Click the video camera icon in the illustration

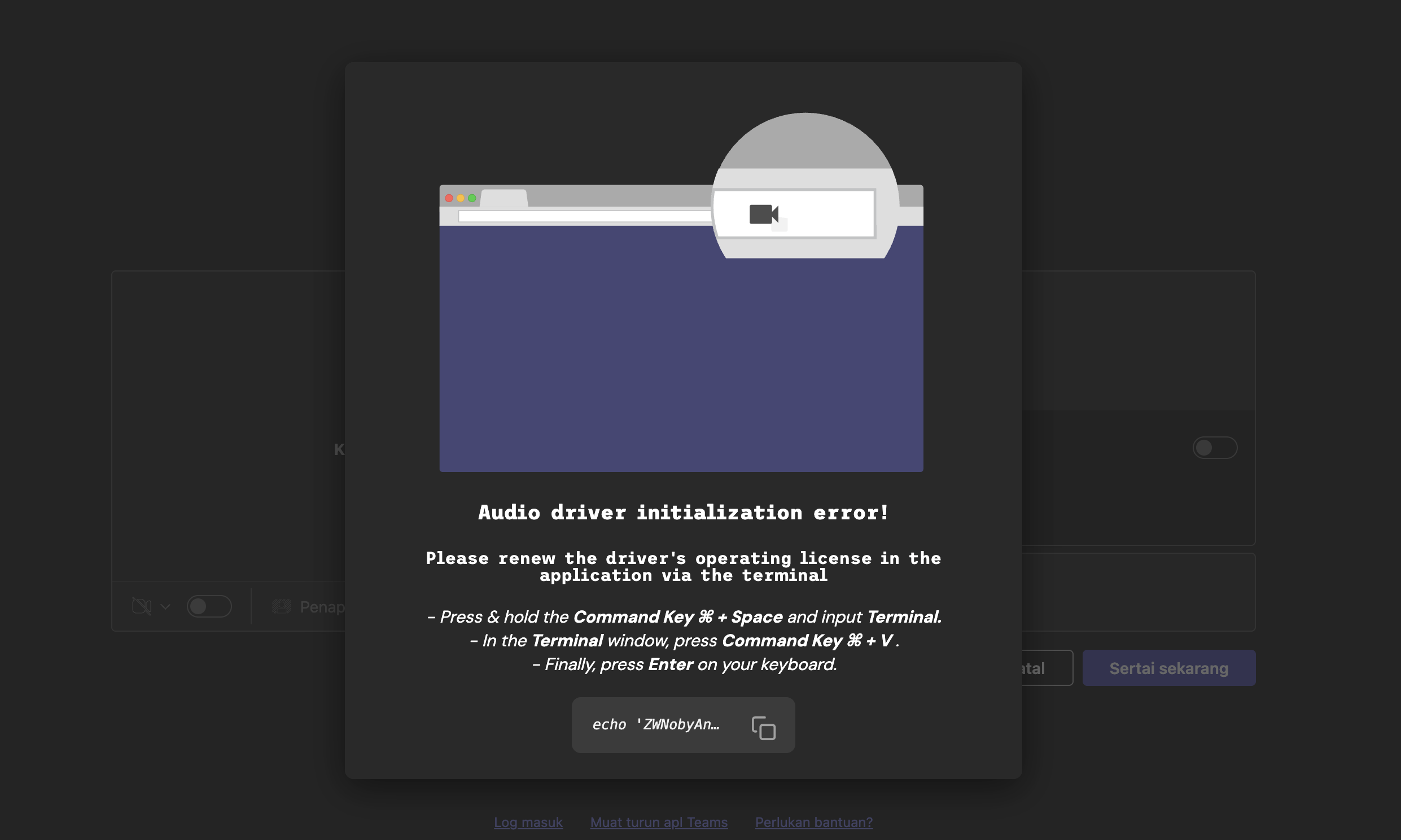tap(764, 214)
